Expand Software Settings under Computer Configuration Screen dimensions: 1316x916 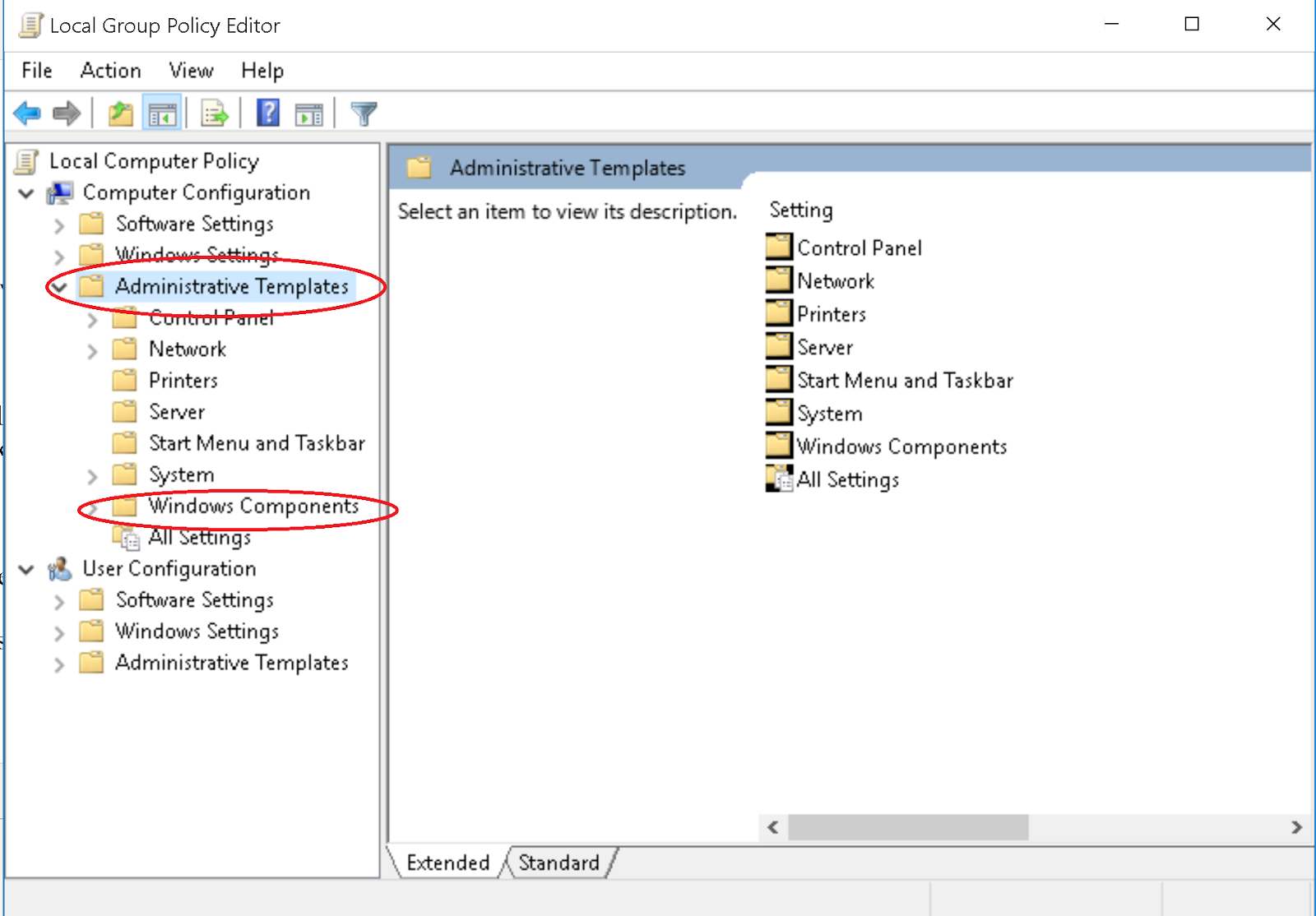(x=58, y=224)
